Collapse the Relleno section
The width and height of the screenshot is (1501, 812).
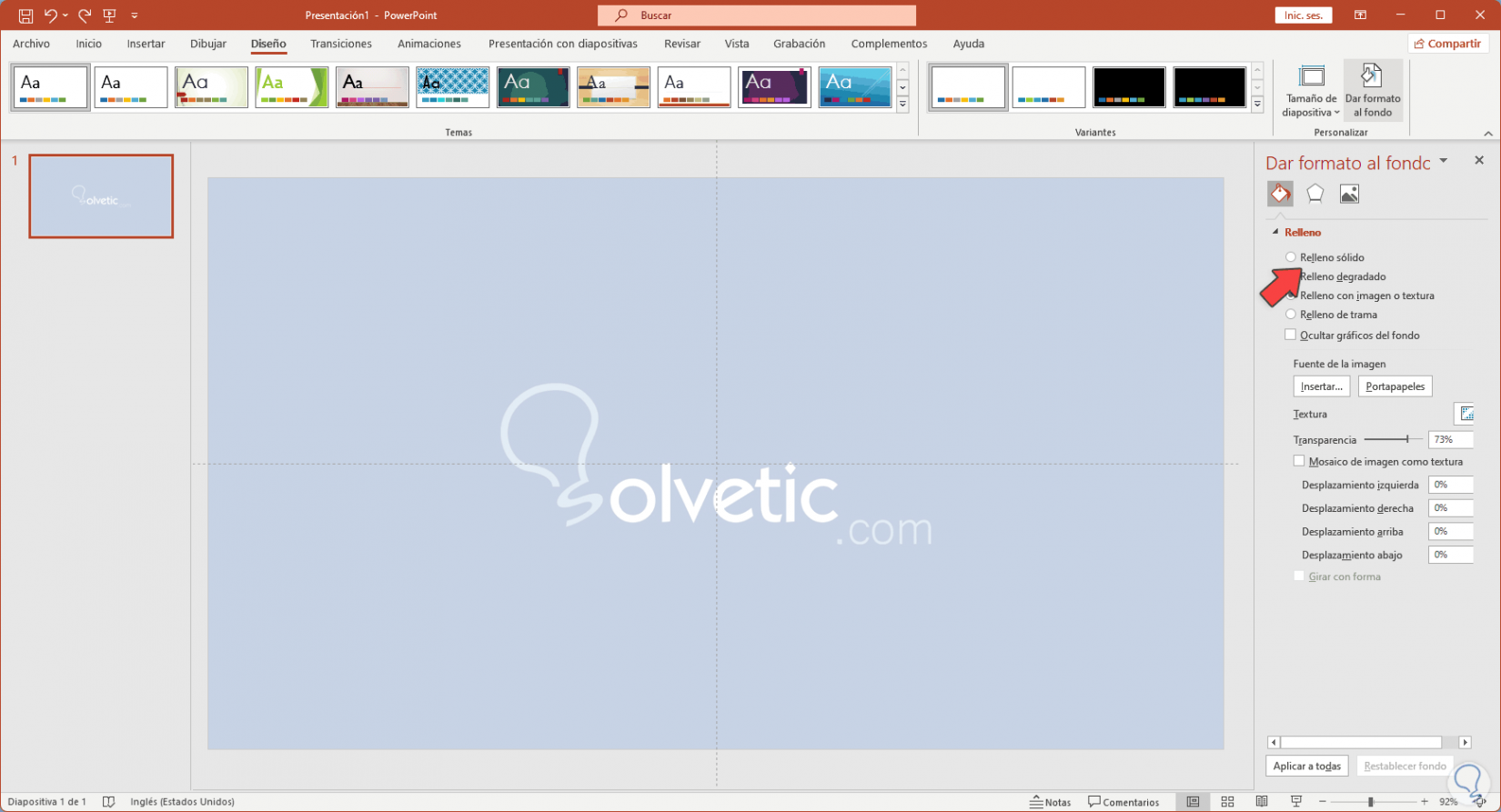[1275, 233]
